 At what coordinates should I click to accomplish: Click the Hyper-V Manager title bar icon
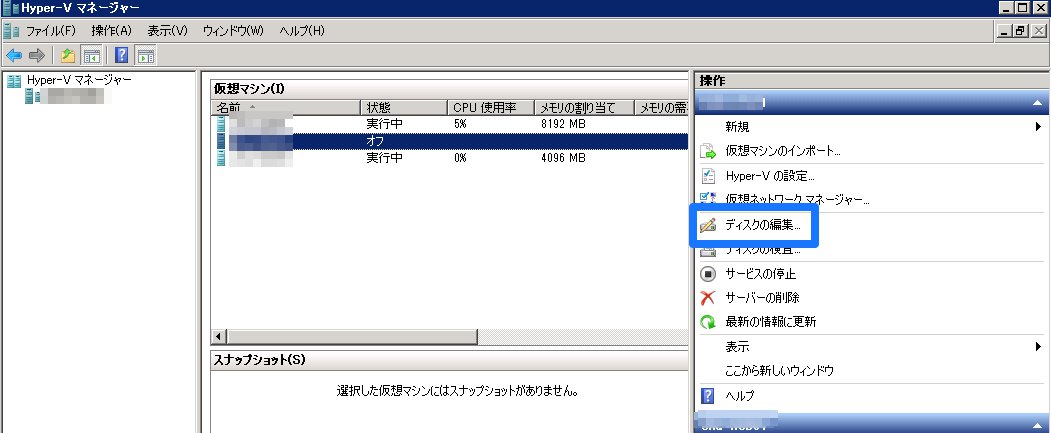10,8
